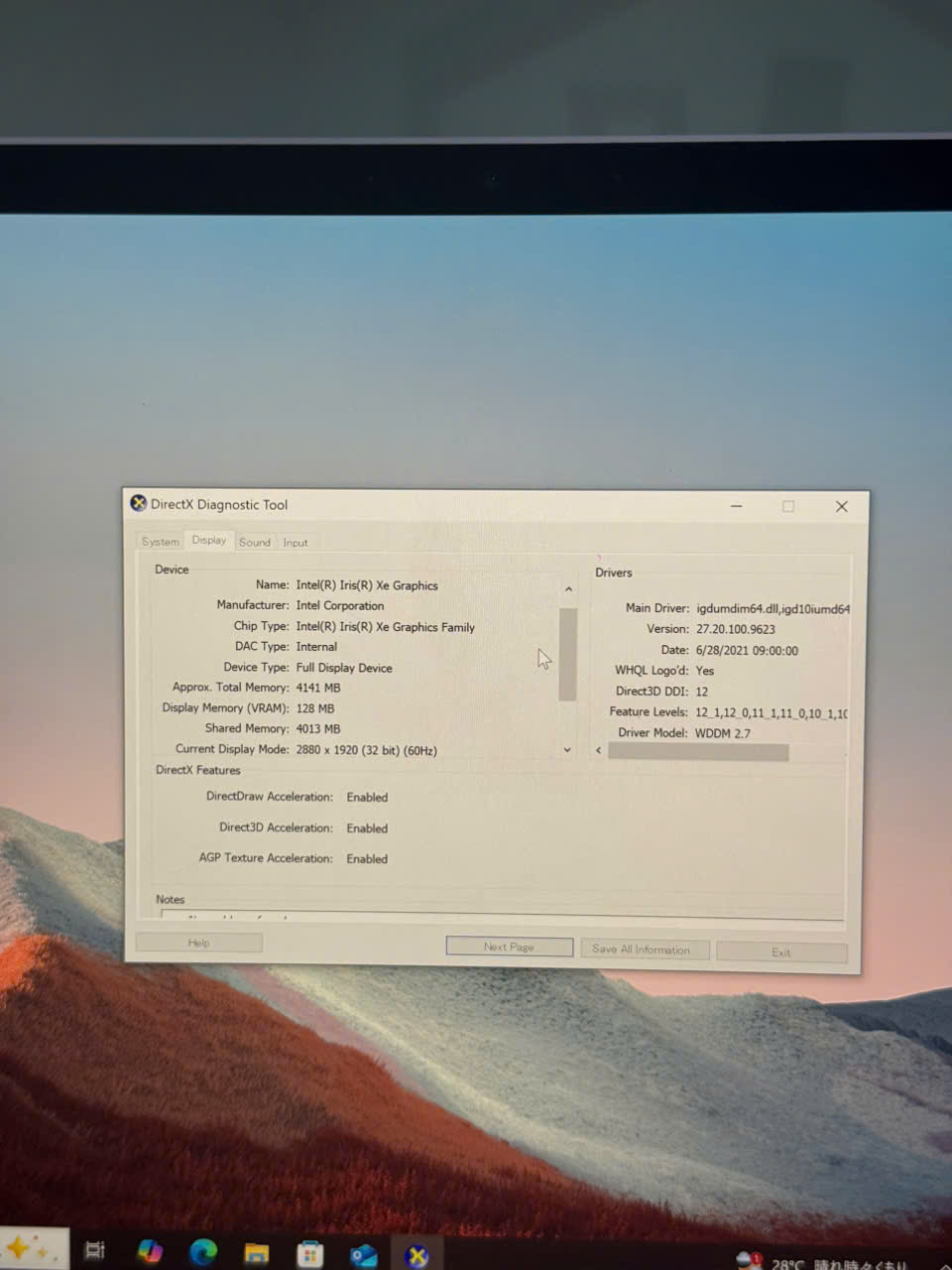Click the "Internal" DAC type value
This screenshot has height=1270, width=952.
tap(316, 647)
